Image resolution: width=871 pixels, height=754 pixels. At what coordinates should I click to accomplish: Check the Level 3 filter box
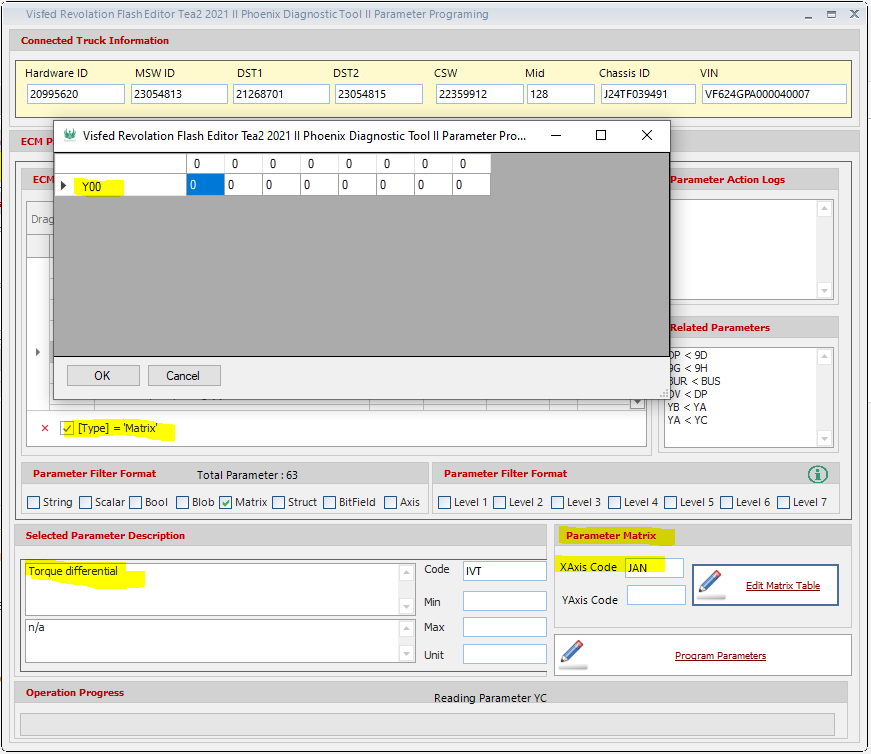click(557, 502)
